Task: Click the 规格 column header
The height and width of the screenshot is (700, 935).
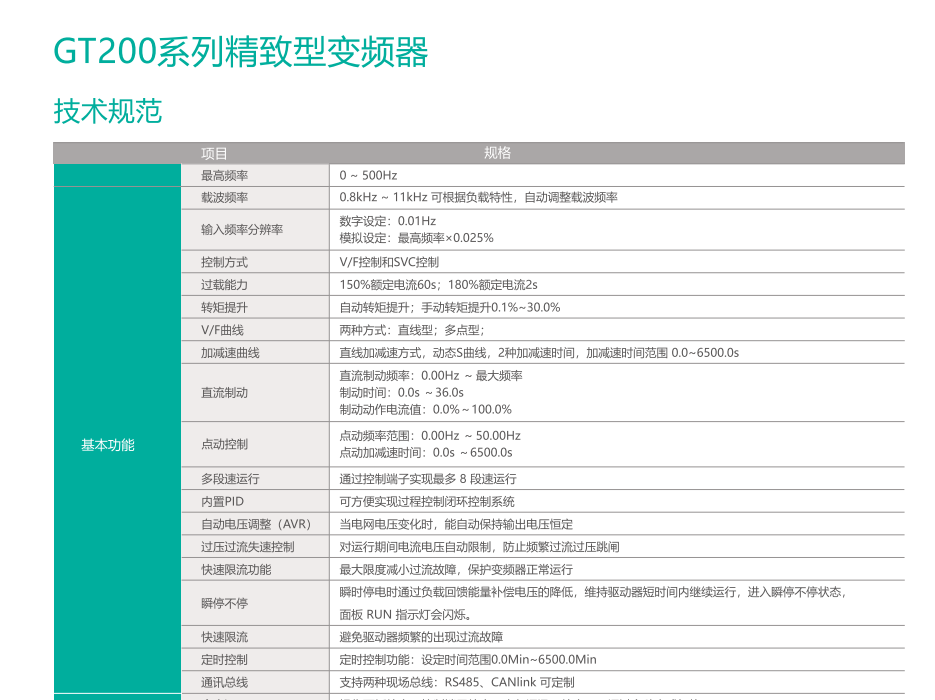Action: pyautogui.click(x=497, y=153)
